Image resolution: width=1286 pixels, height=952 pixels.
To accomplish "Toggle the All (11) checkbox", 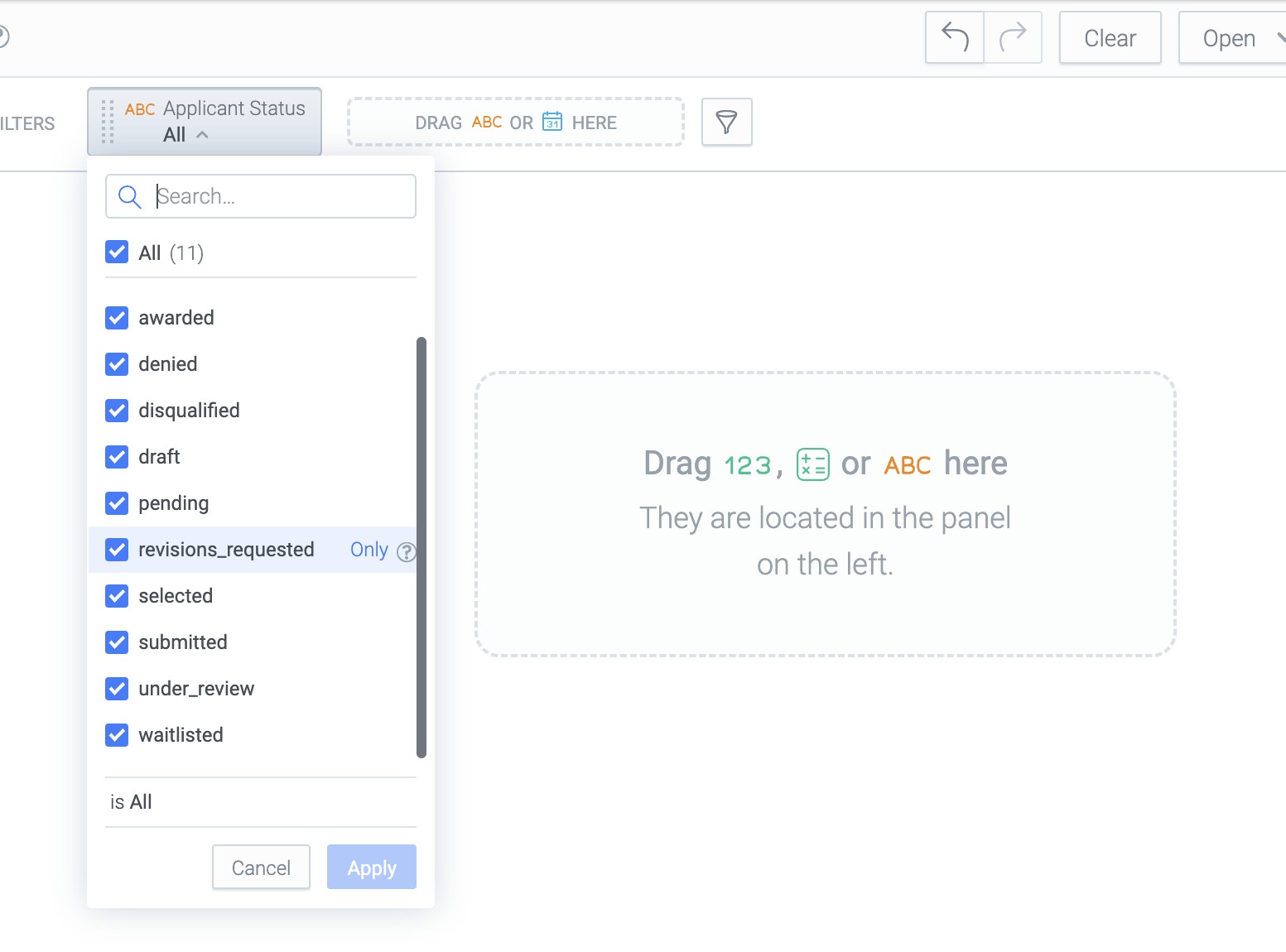I will 117,252.
